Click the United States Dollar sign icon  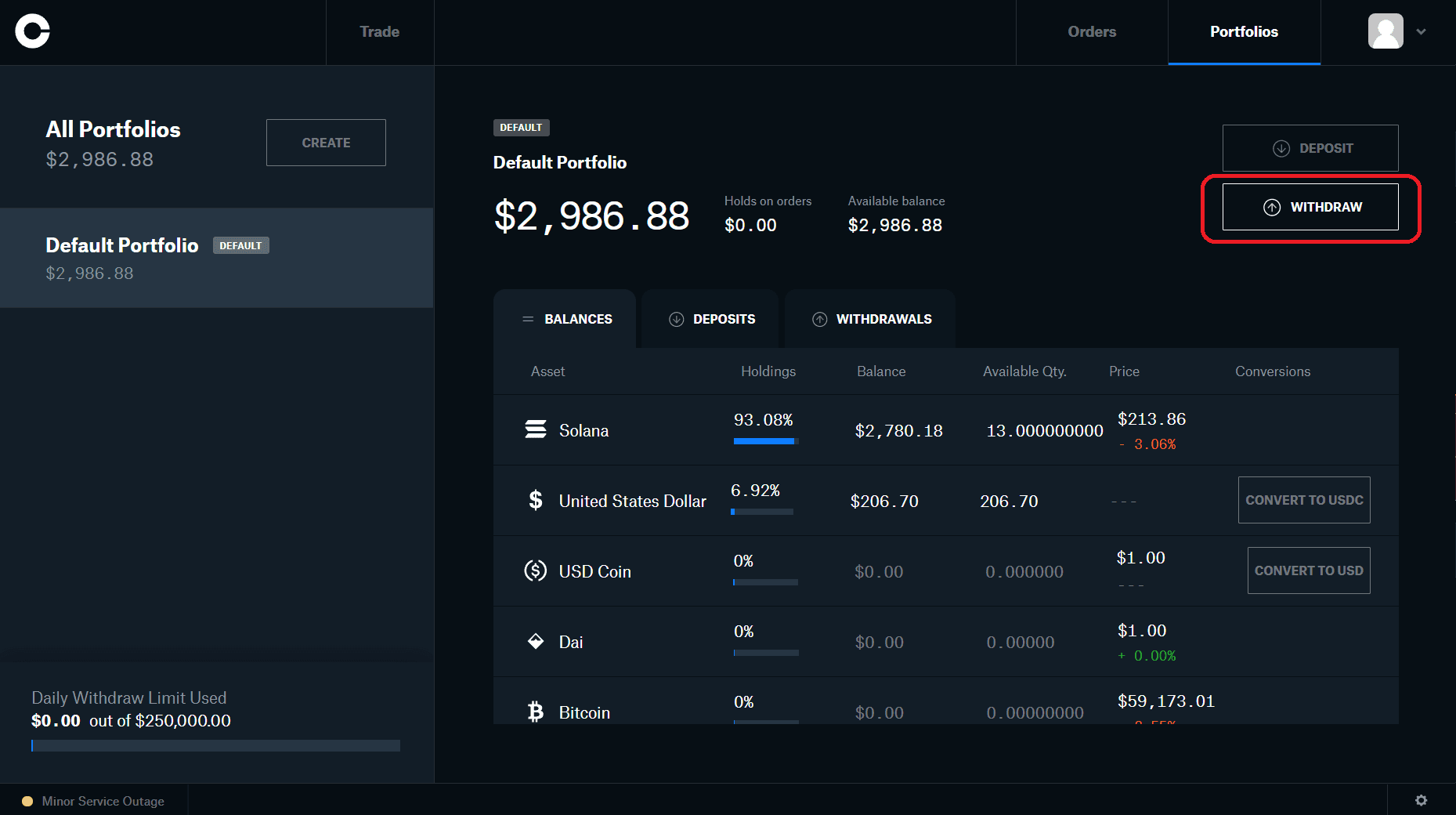[536, 500]
